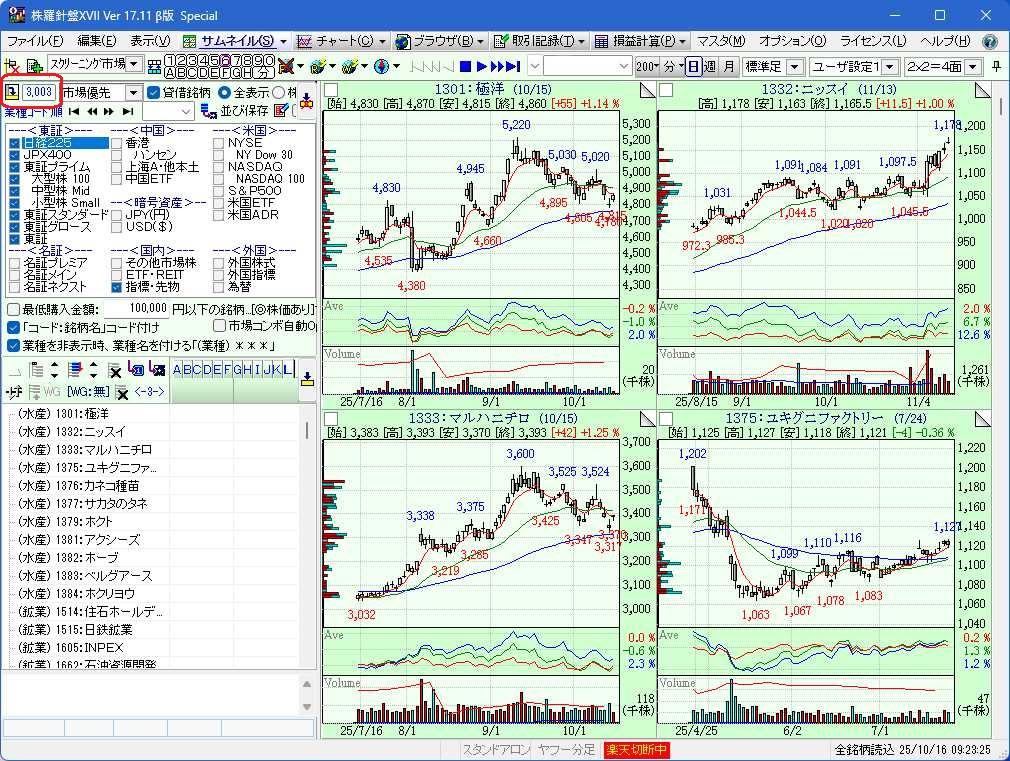Click the add document green plus icon

point(35,66)
